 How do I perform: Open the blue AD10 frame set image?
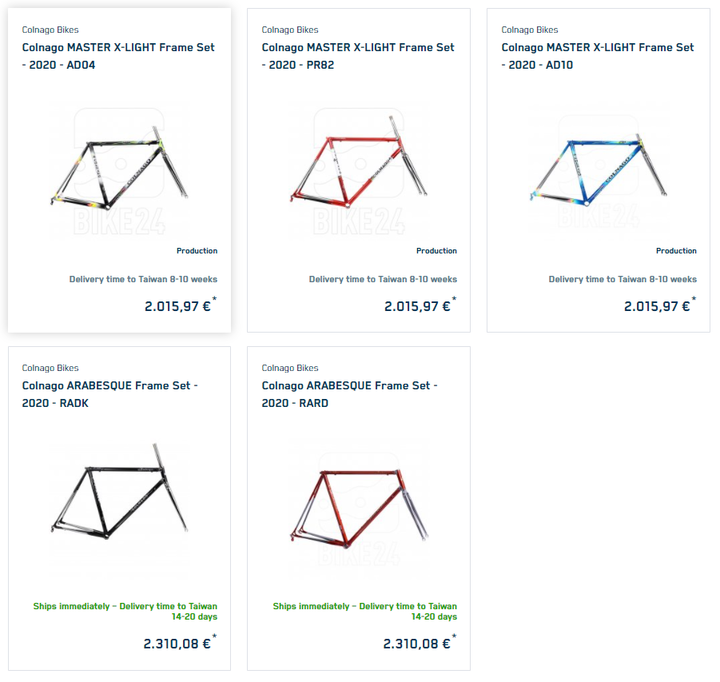tap(598, 170)
